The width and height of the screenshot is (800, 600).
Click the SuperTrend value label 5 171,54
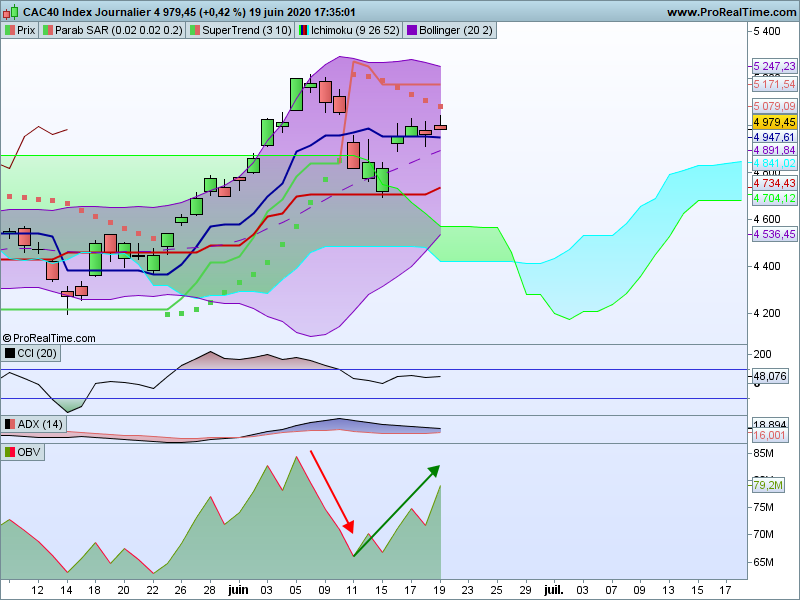click(x=774, y=84)
